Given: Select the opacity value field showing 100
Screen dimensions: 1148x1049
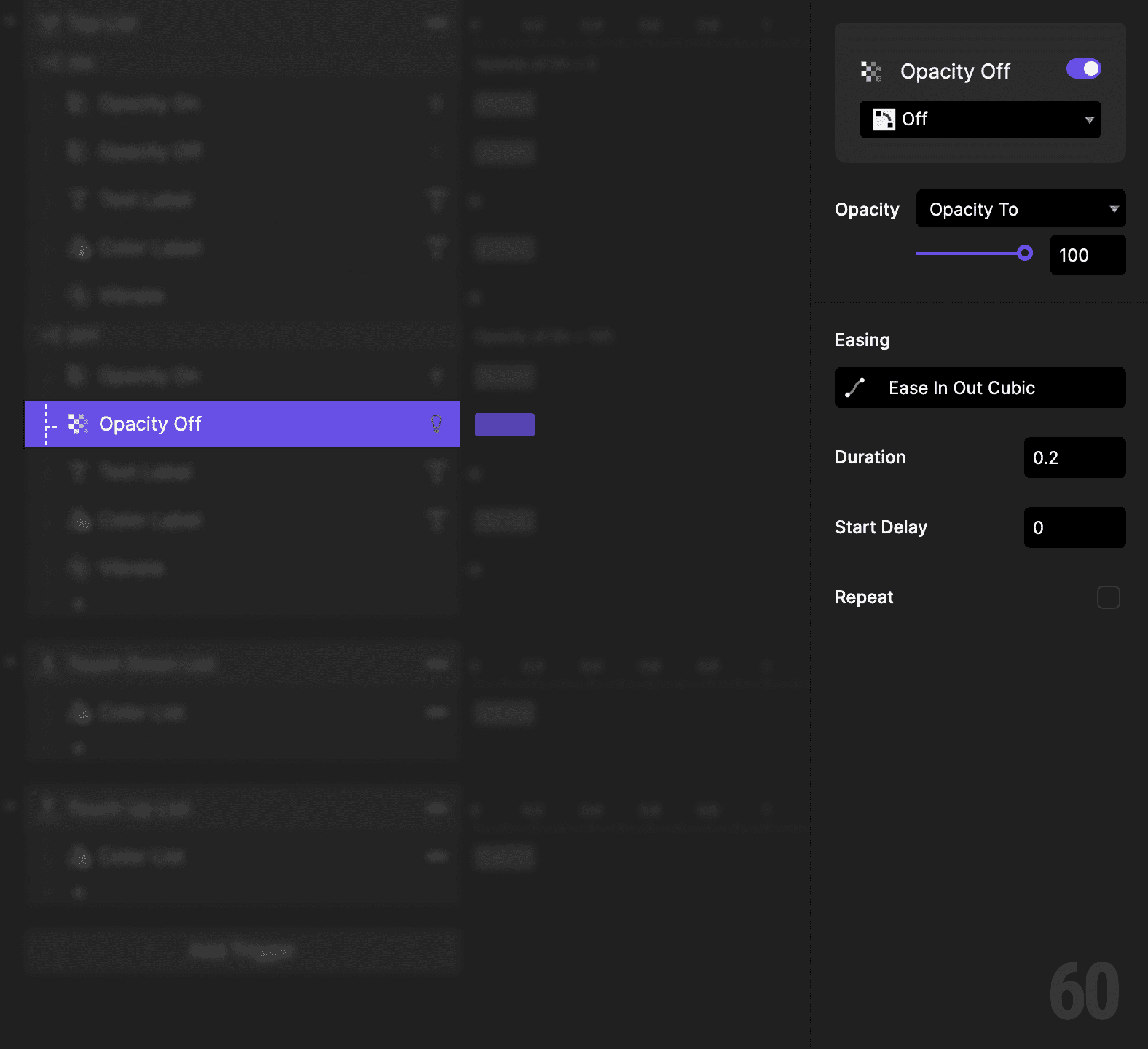Looking at the screenshot, I should click(x=1087, y=255).
